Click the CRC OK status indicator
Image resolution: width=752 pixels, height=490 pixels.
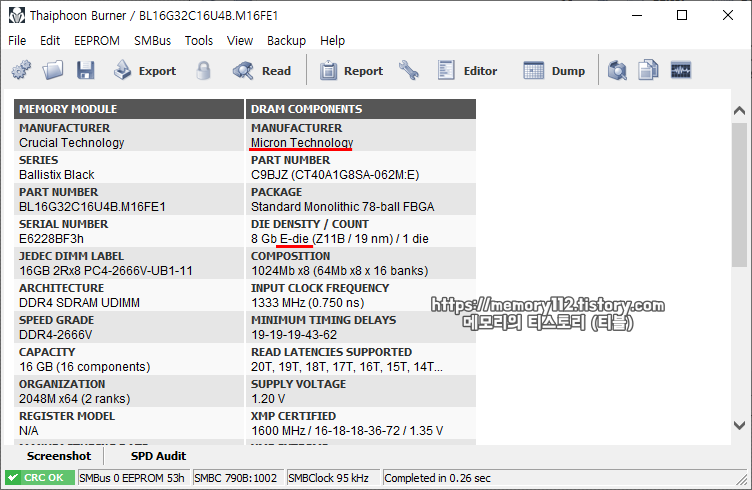(x=40, y=478)
